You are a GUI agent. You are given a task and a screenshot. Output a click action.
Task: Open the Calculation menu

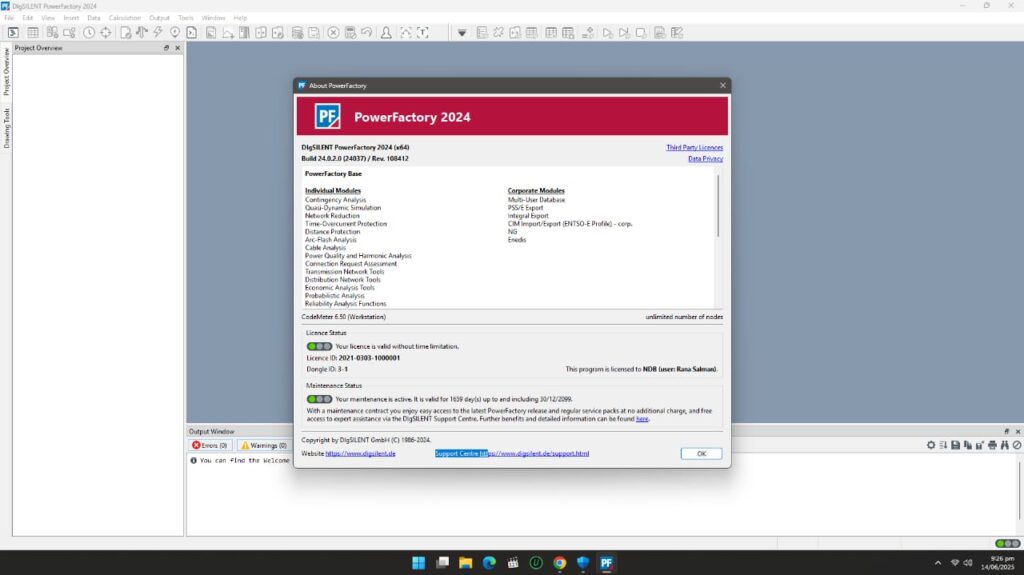click(125, 18)
